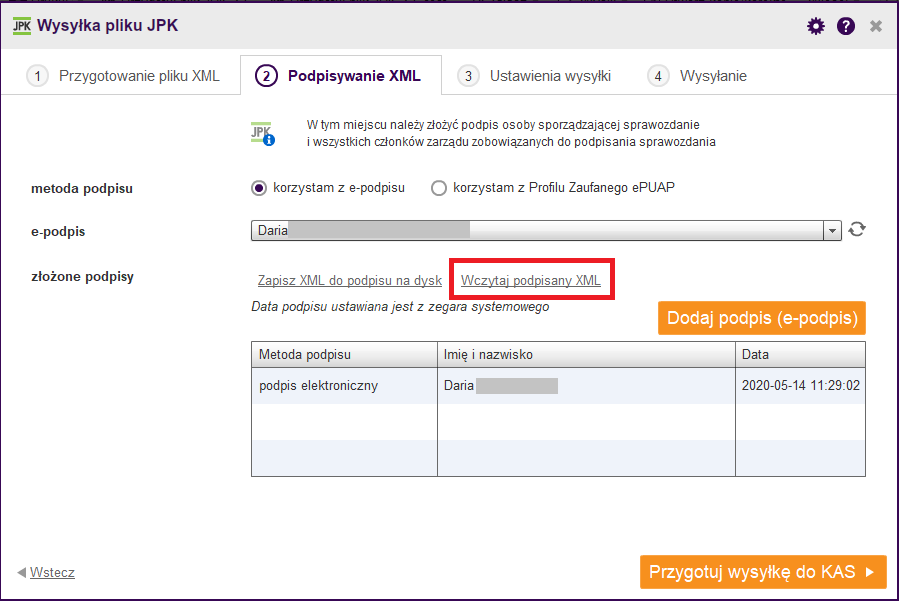Choose korzystam z Profilu Zaufanego ePUAP
This screenshot has height=601, width=899.
pos(439,188)
